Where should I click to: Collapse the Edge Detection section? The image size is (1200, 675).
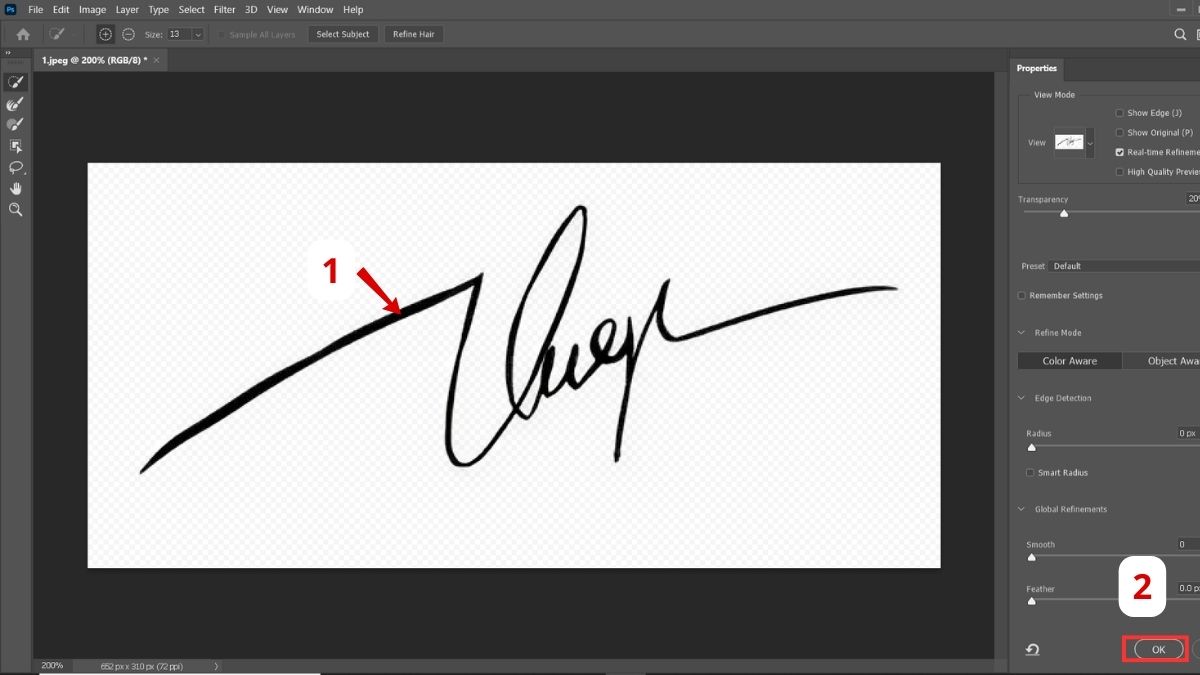point(1021,397)
